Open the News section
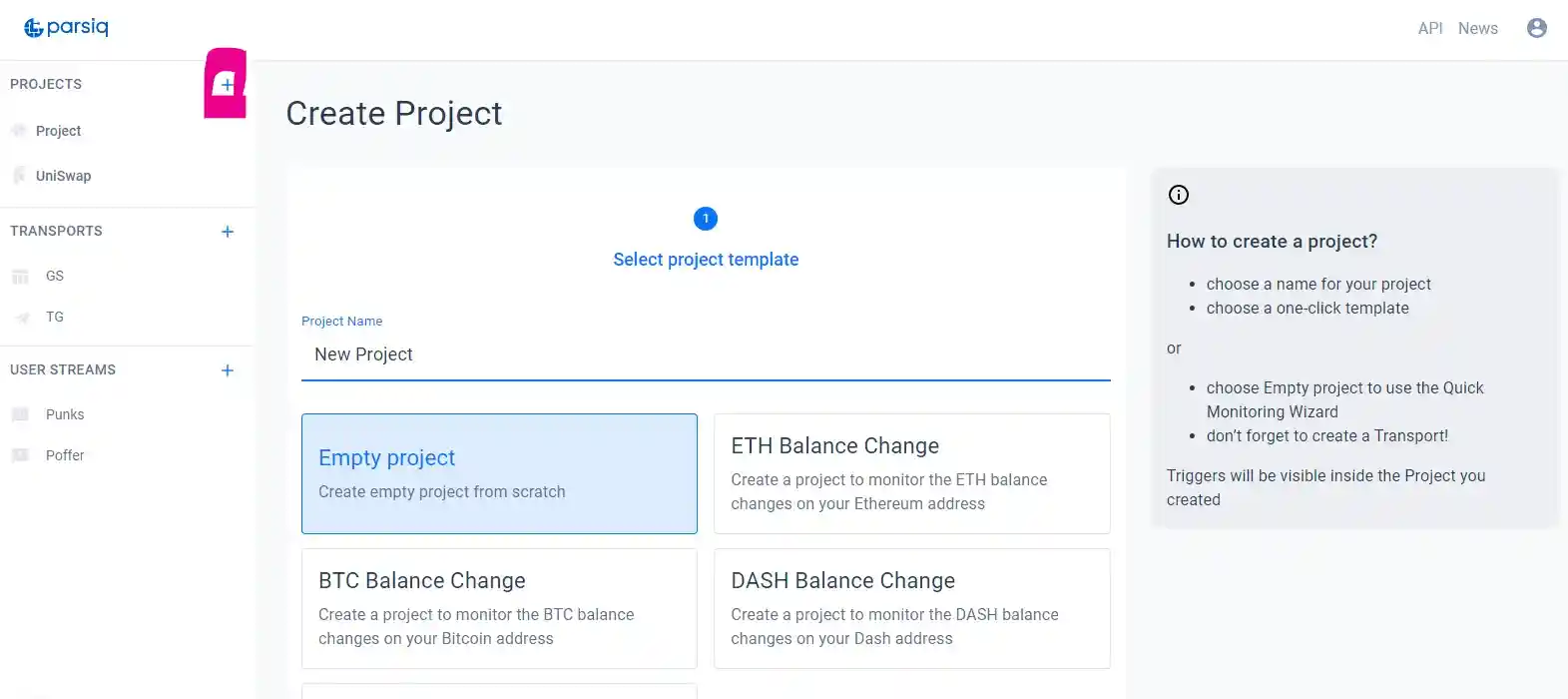 click(x=1477, y=28)
